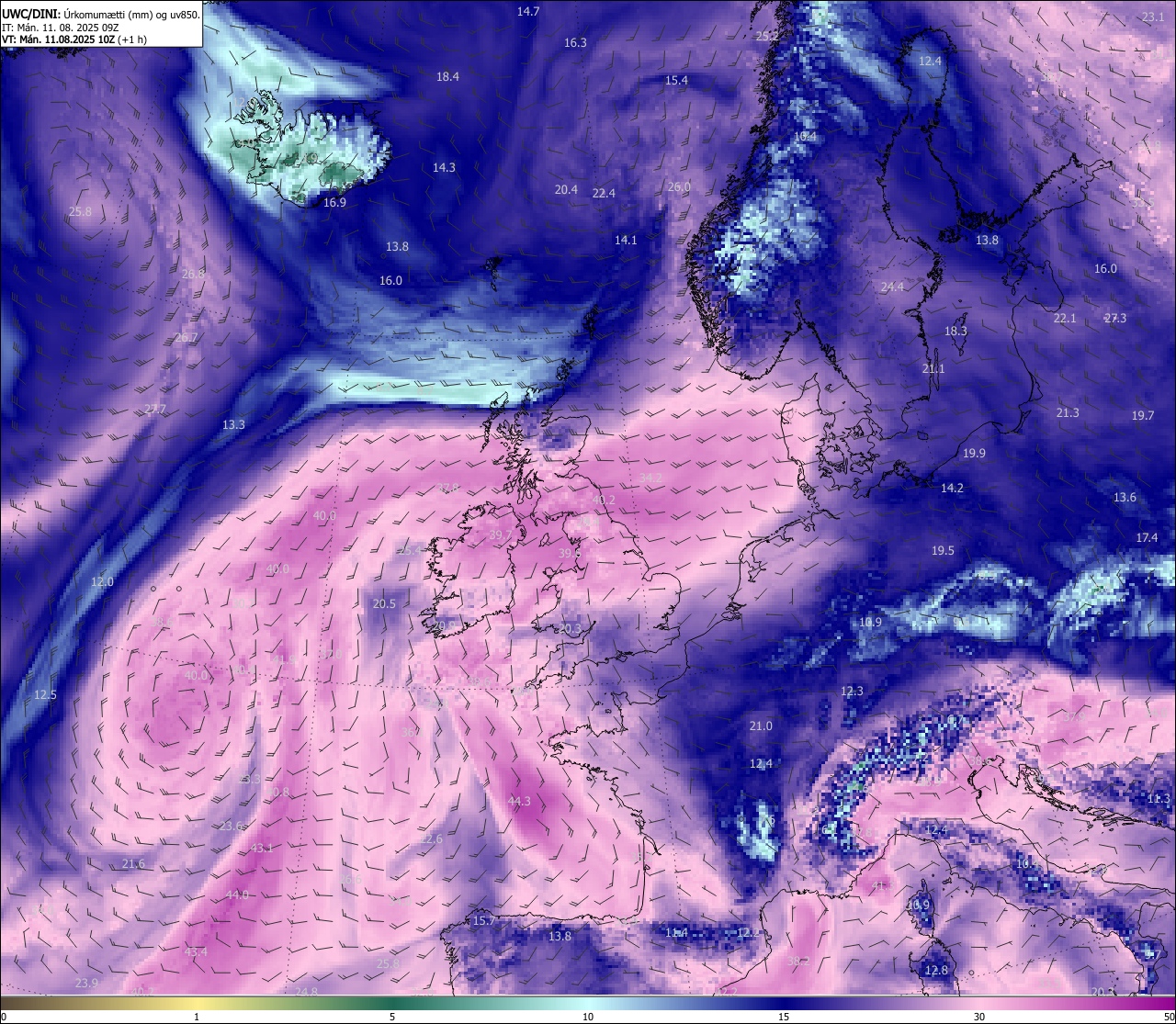Click the 39.5 value over Irish Sea
Viewport: 1176px width, 1024px height.
tap(570, 554)
